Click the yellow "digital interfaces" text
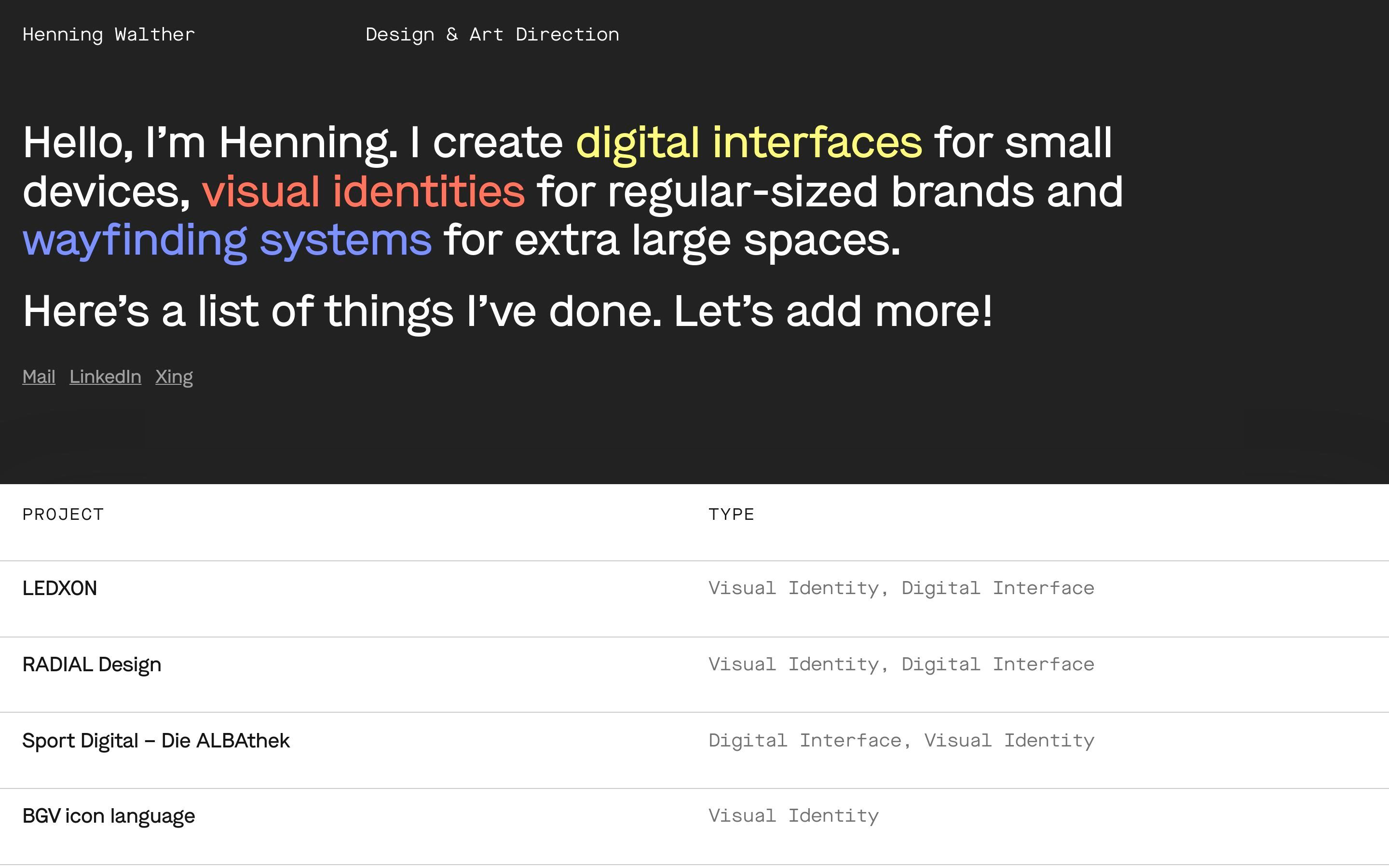The width and height of the screenshot is (1389, 868). (x=749, y=142)
